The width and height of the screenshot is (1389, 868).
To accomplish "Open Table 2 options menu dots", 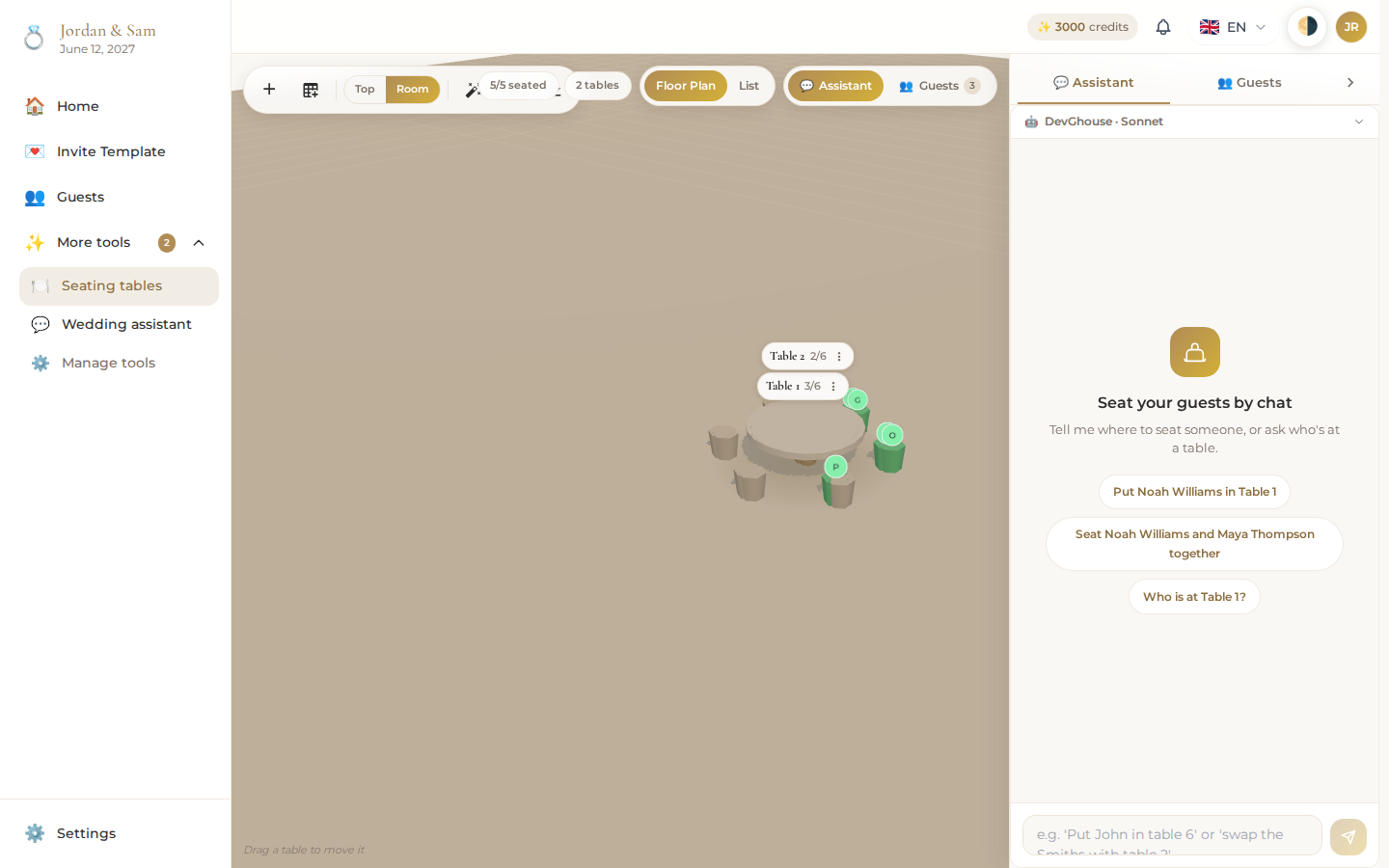I will click(839, 357).
